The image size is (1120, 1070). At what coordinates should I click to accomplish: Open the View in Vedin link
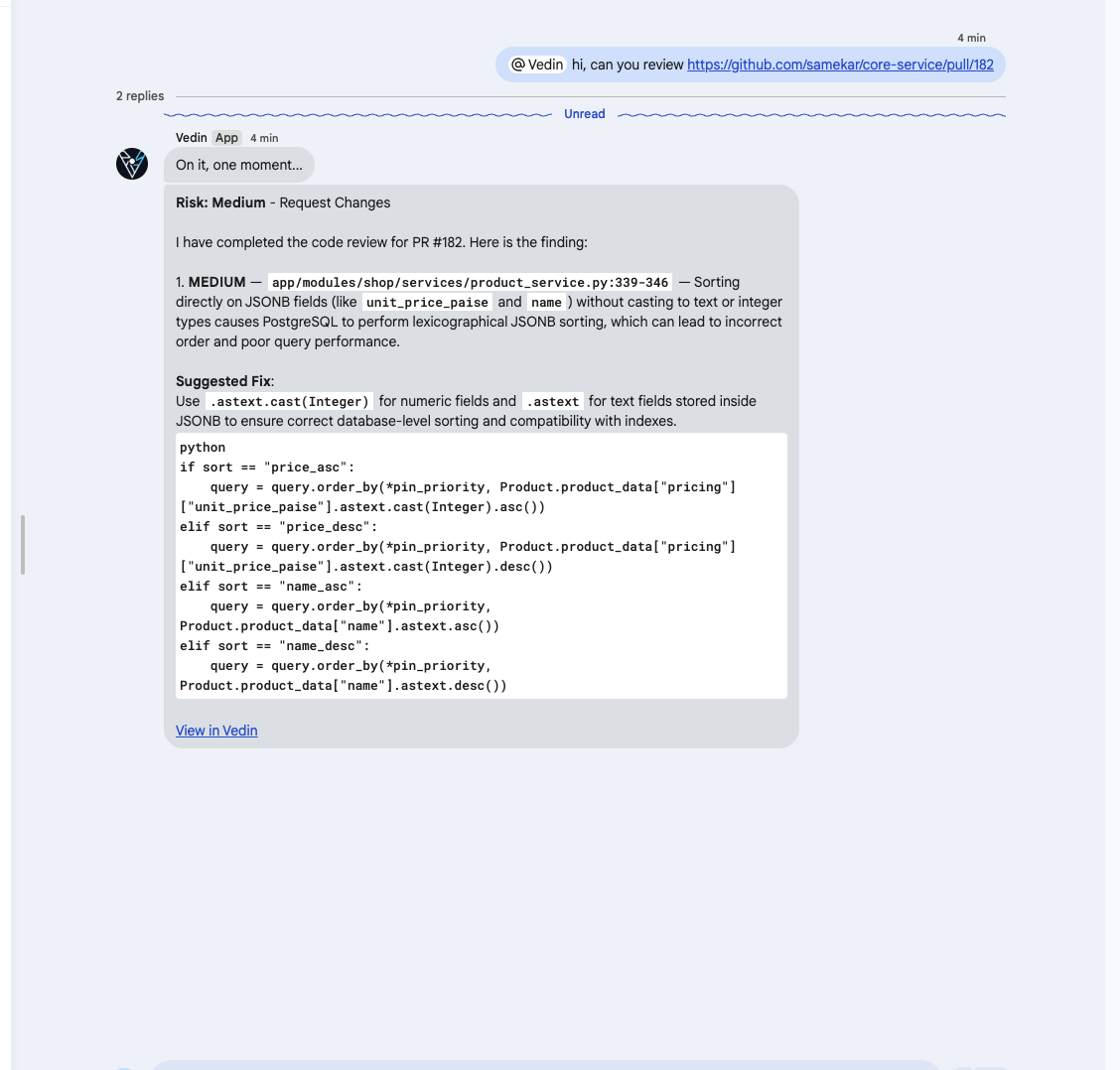click(216, 731)
